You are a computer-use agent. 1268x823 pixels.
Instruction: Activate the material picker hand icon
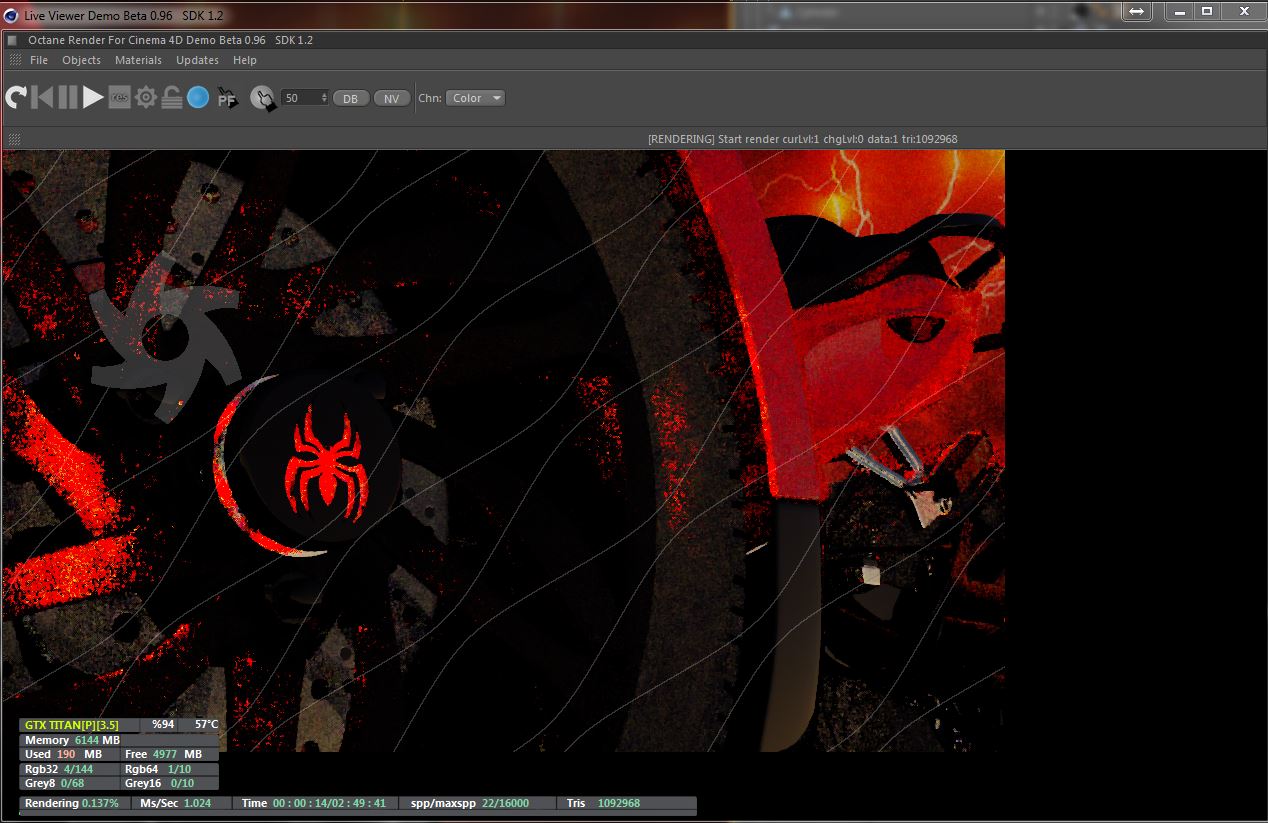point(262,98)
